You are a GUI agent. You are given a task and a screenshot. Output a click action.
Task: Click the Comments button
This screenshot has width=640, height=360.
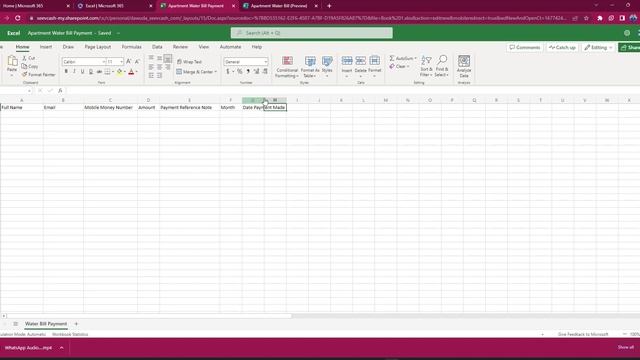[525, 47]
